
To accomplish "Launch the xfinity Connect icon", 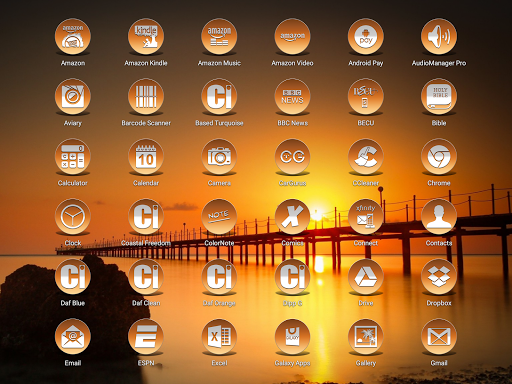I will tap(366, 217).
